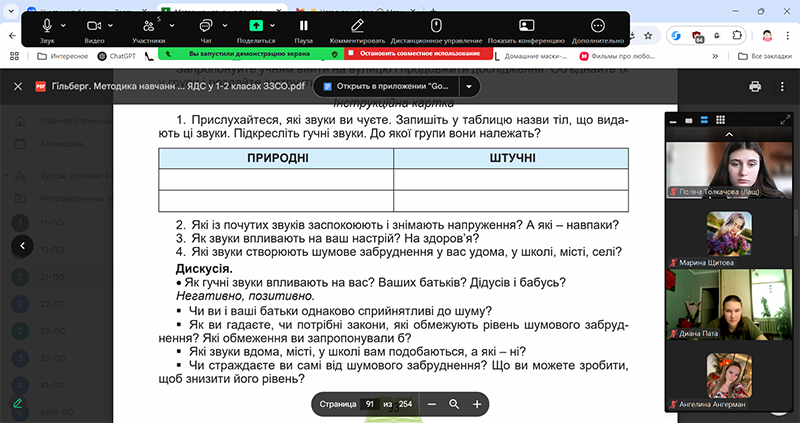The height and width of the screenshot is (423, 800).
Task: Minimize the Zoom video panel
Action: click(673, 120)
